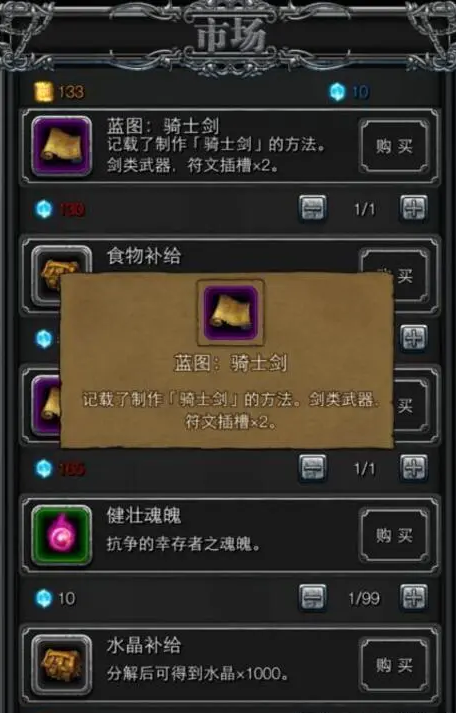This screenshot has width=456, height=713.
Task: Tap the scroll icon inside the tooltip popup
Action: [x=231, y=313]
